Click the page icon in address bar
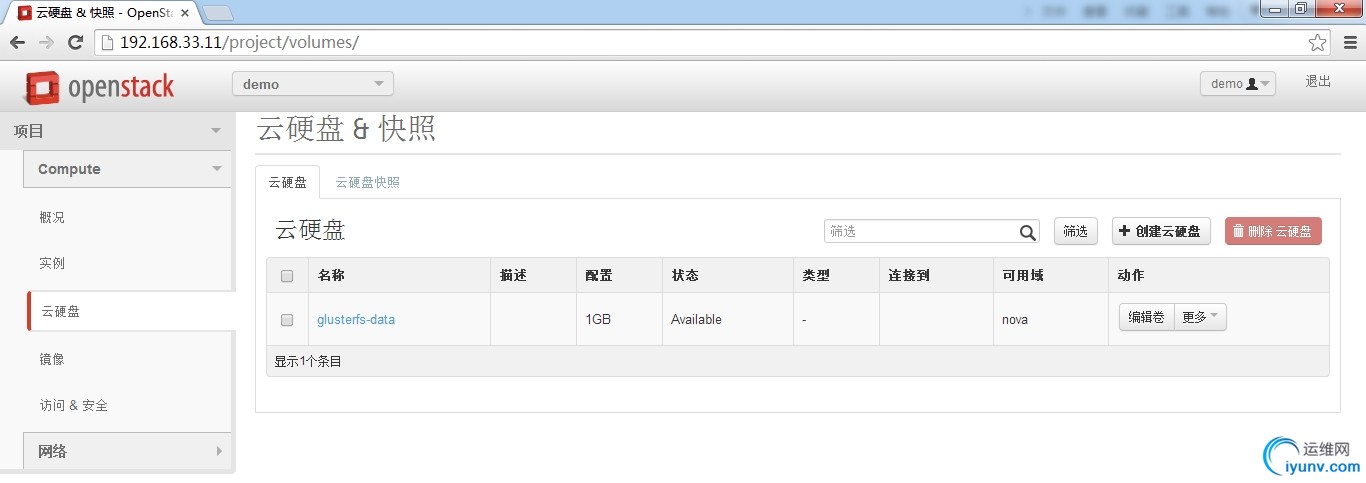Viewport: 1366px width, 483px height. 106,43
